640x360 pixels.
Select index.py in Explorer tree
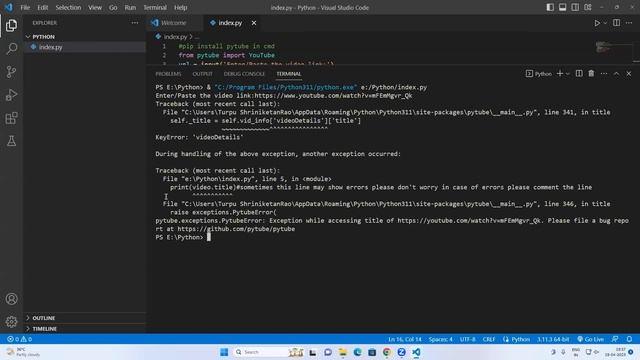coord(85,47)
